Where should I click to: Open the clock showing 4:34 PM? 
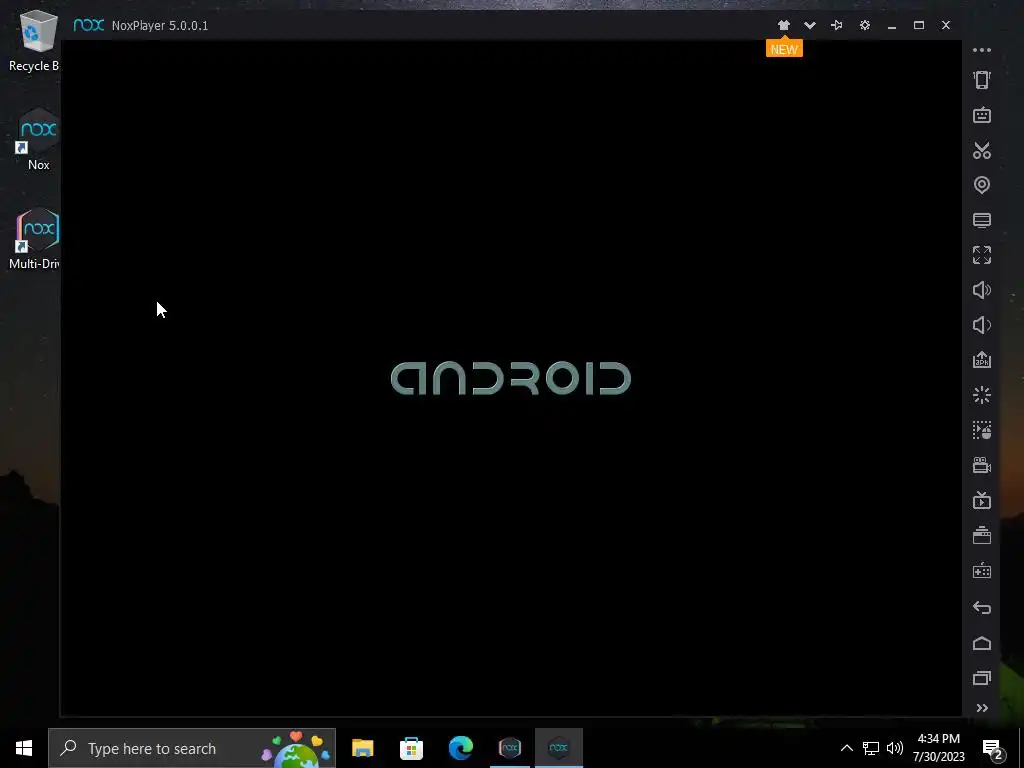coord(938,748)
